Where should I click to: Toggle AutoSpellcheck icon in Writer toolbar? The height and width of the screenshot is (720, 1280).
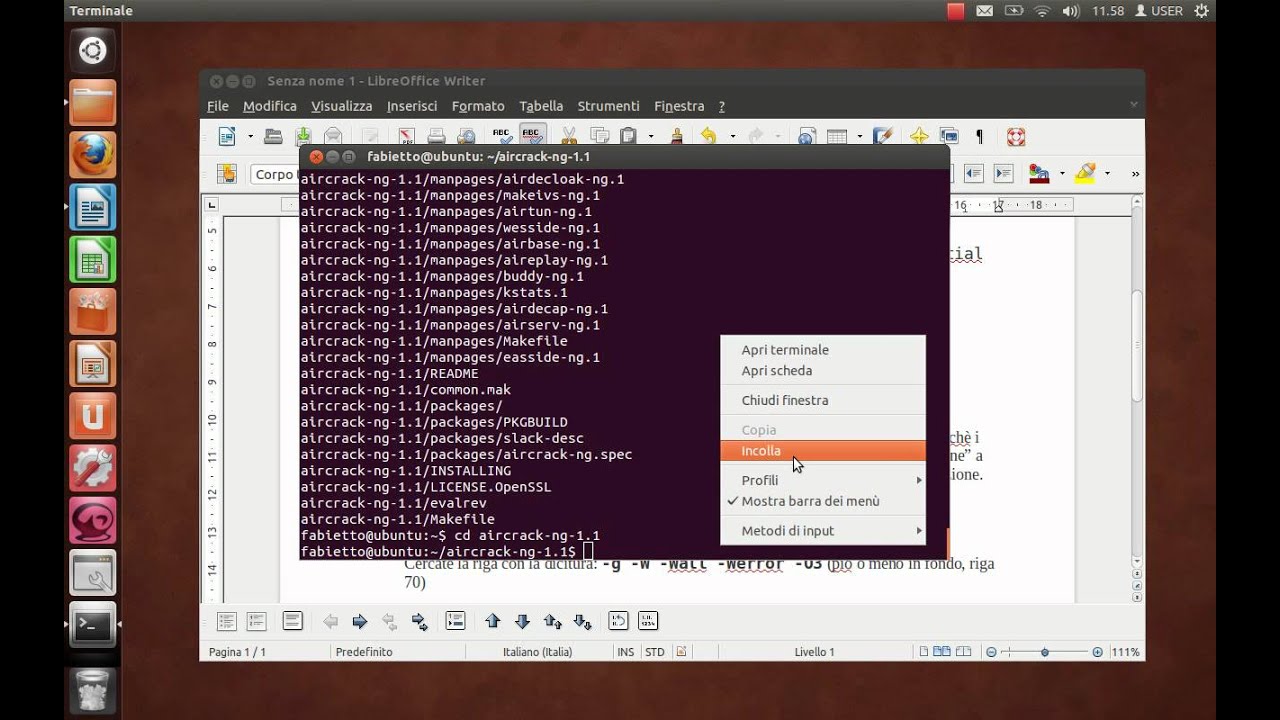[x=533, y=136]
